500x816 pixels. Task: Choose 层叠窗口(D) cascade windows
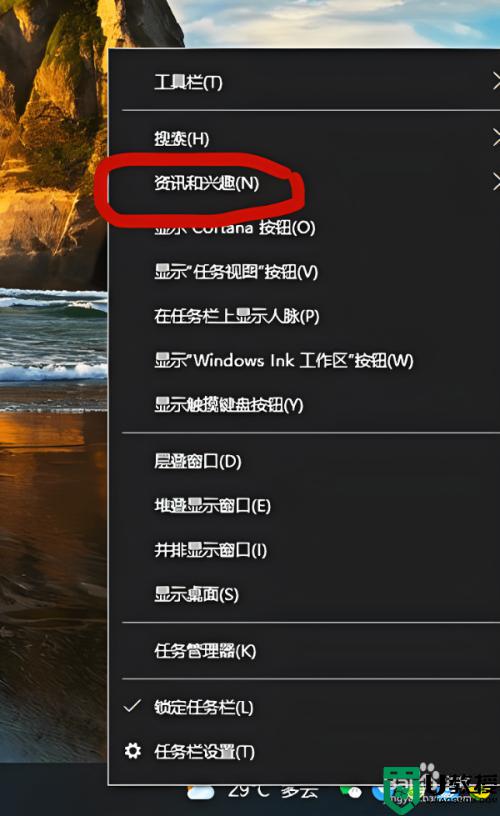pos(304,461)
